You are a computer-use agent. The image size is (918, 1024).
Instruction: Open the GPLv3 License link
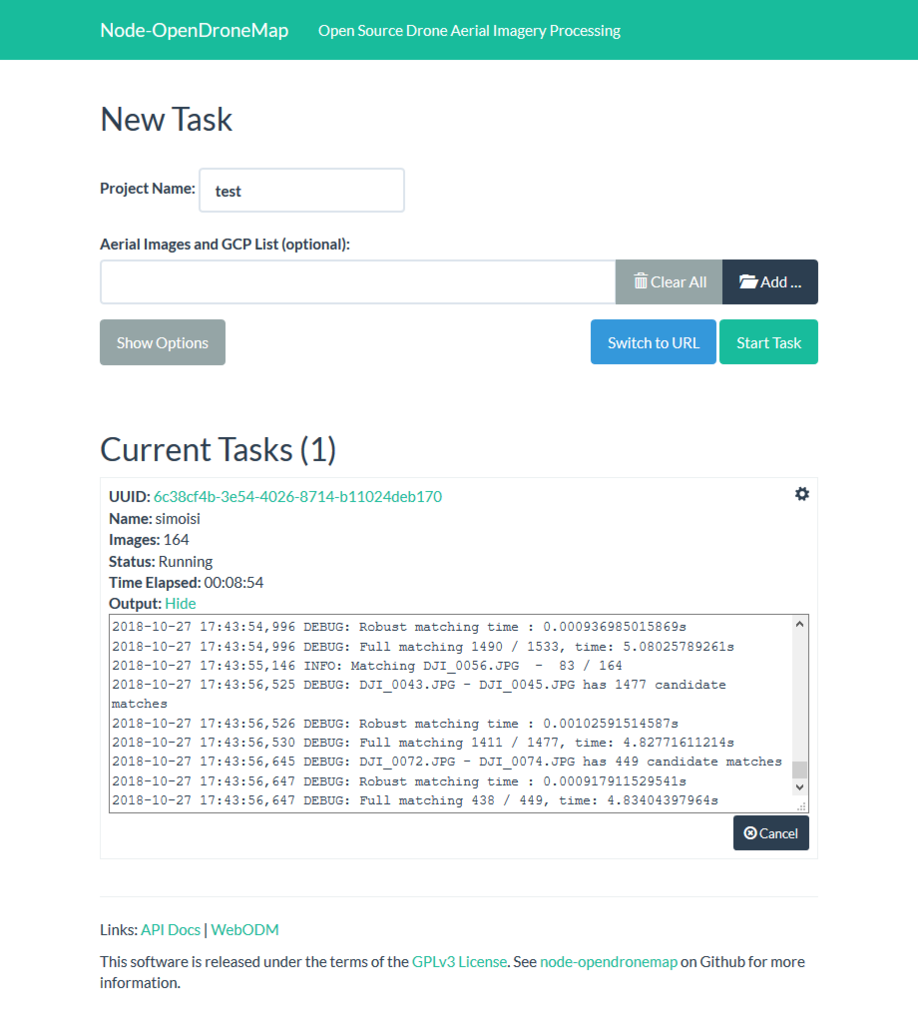coord(459,961)
